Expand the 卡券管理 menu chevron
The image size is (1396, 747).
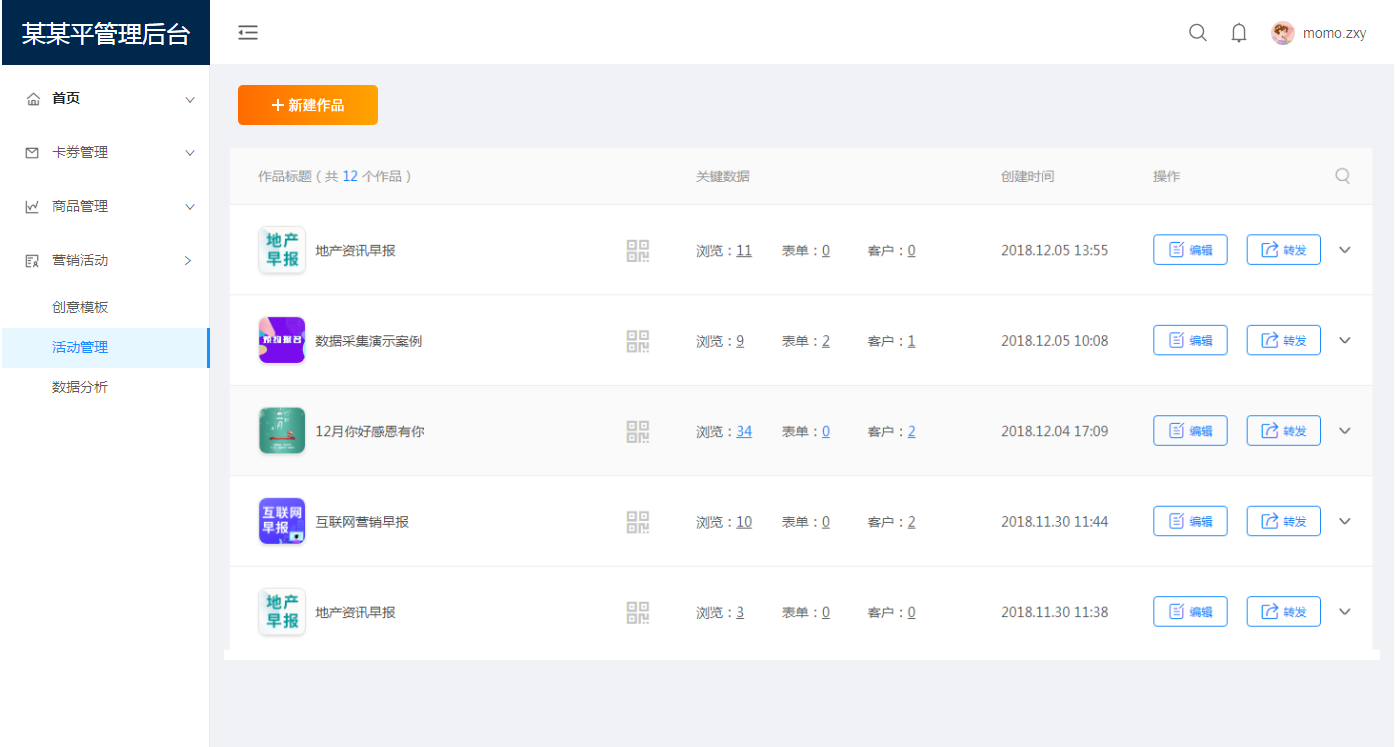click(190, 153)
